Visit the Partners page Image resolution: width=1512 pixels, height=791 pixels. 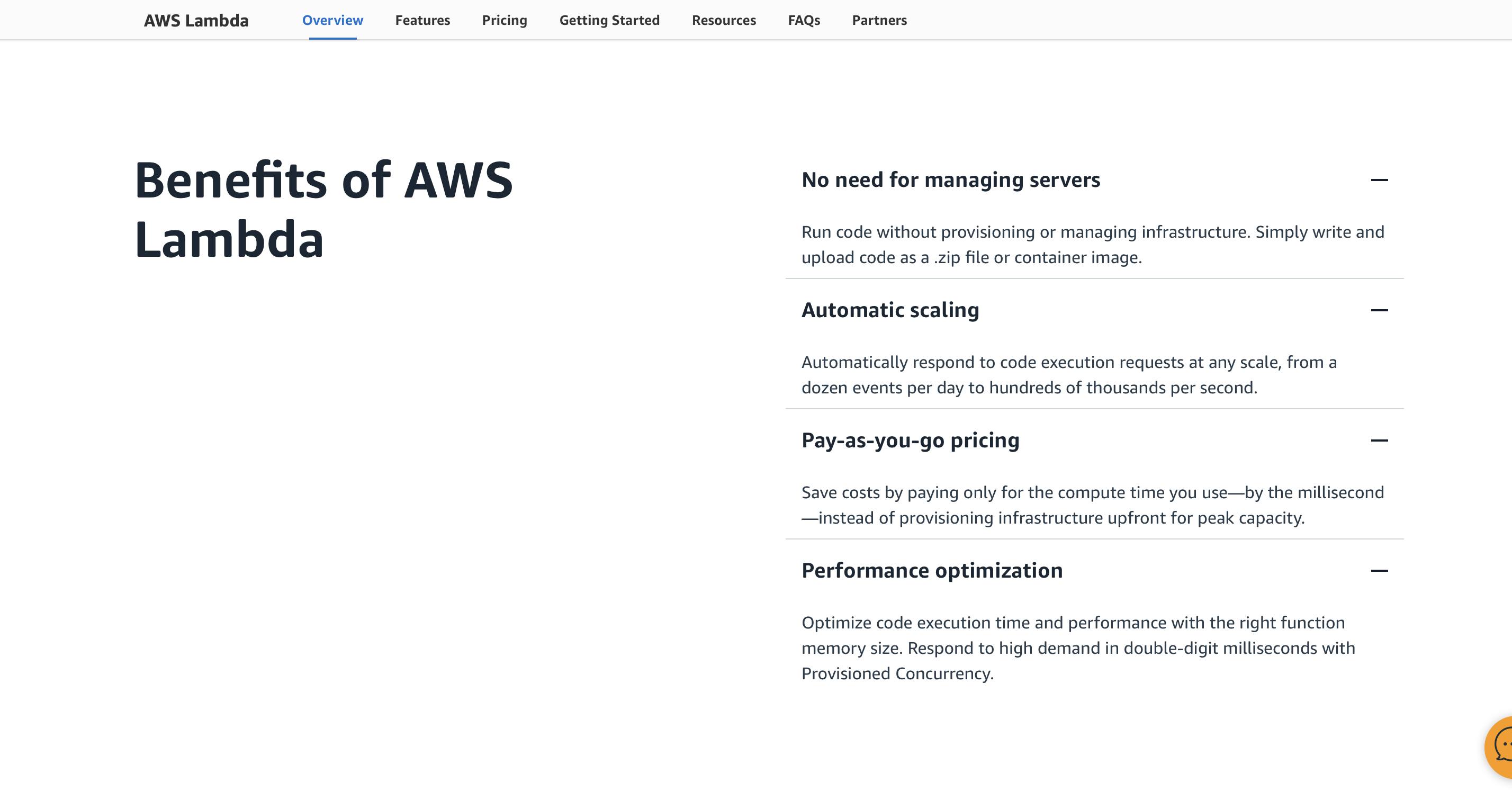(x=879, y=20)
